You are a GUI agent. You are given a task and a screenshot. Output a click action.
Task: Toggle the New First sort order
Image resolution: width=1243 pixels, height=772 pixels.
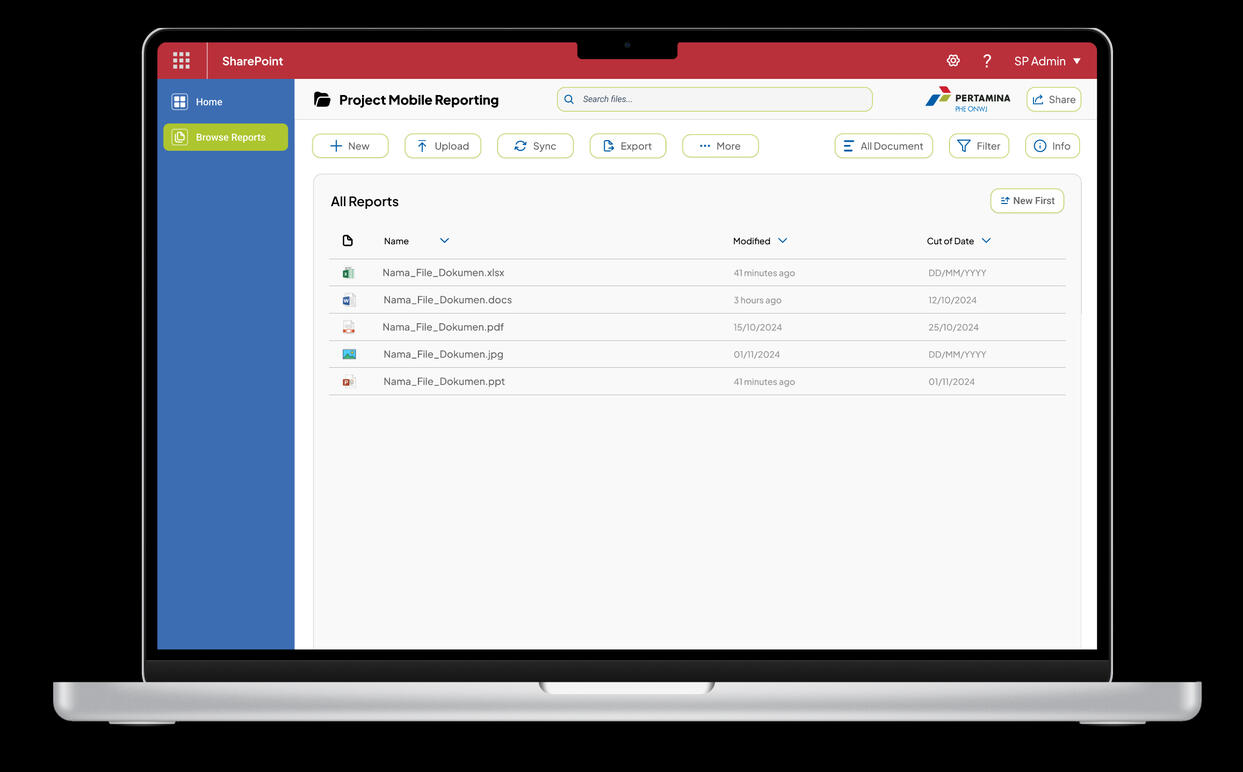[1027, 201]
